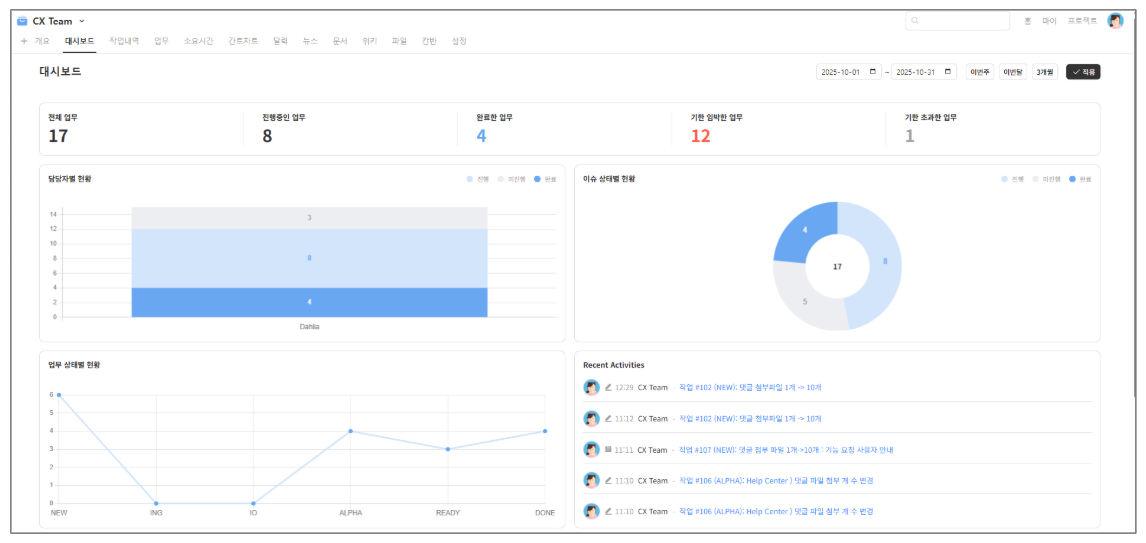Toggle 완료 legend in 담당자별 현황 chart
Image resolution: width=1146 pixels, height=543 pixels.
coord(544,179)
